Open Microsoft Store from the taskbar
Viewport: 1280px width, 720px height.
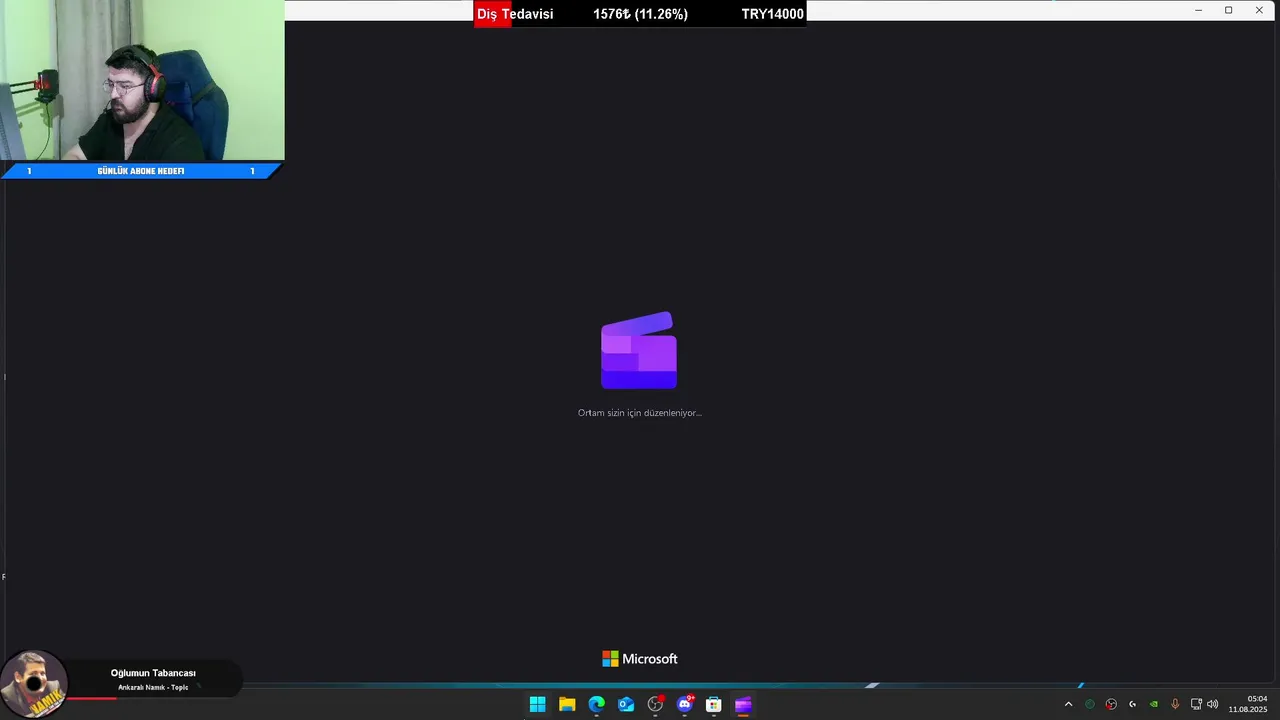[x=714, y=704]
